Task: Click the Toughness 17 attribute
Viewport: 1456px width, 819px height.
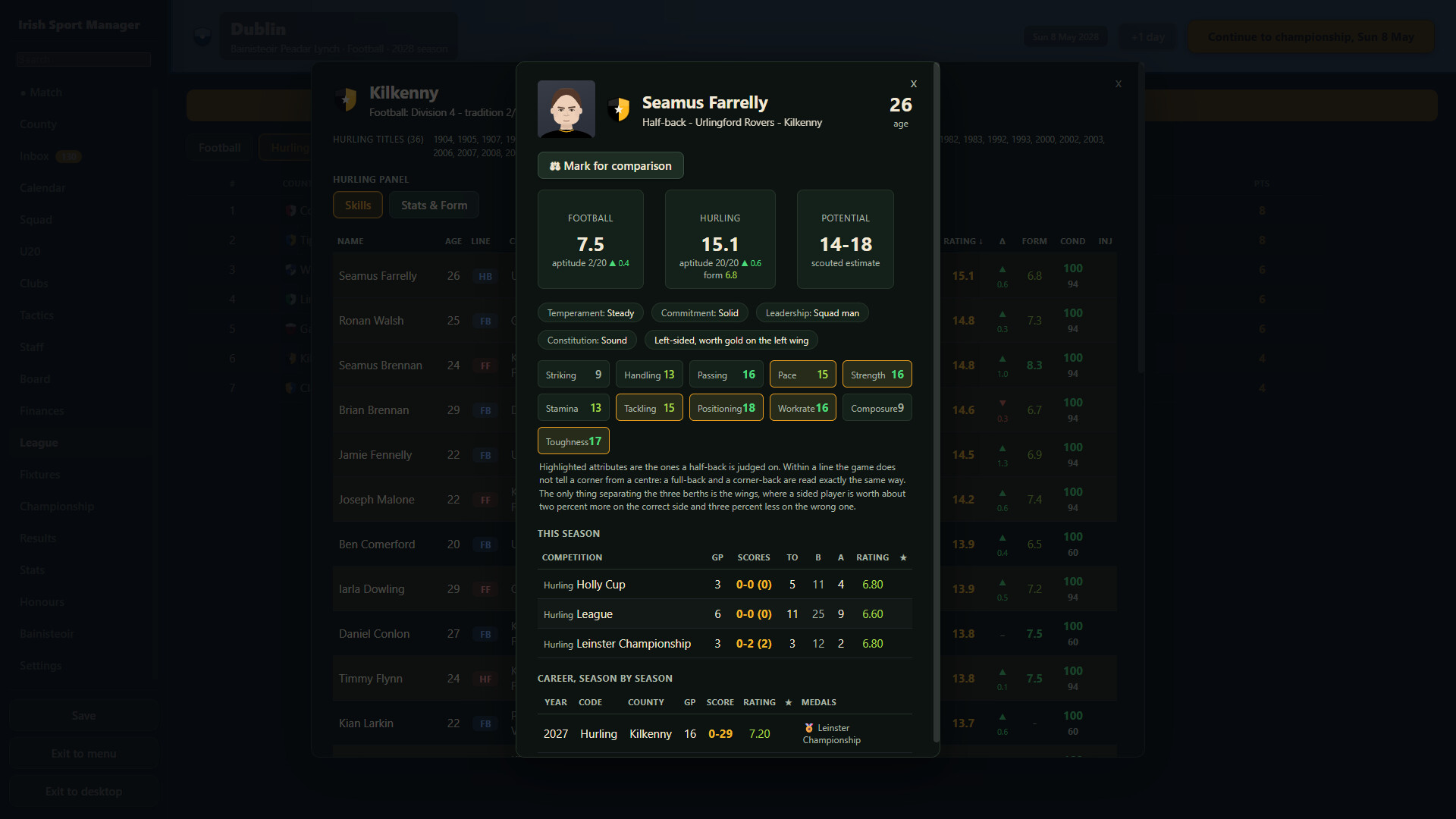Action: (573, 441)
